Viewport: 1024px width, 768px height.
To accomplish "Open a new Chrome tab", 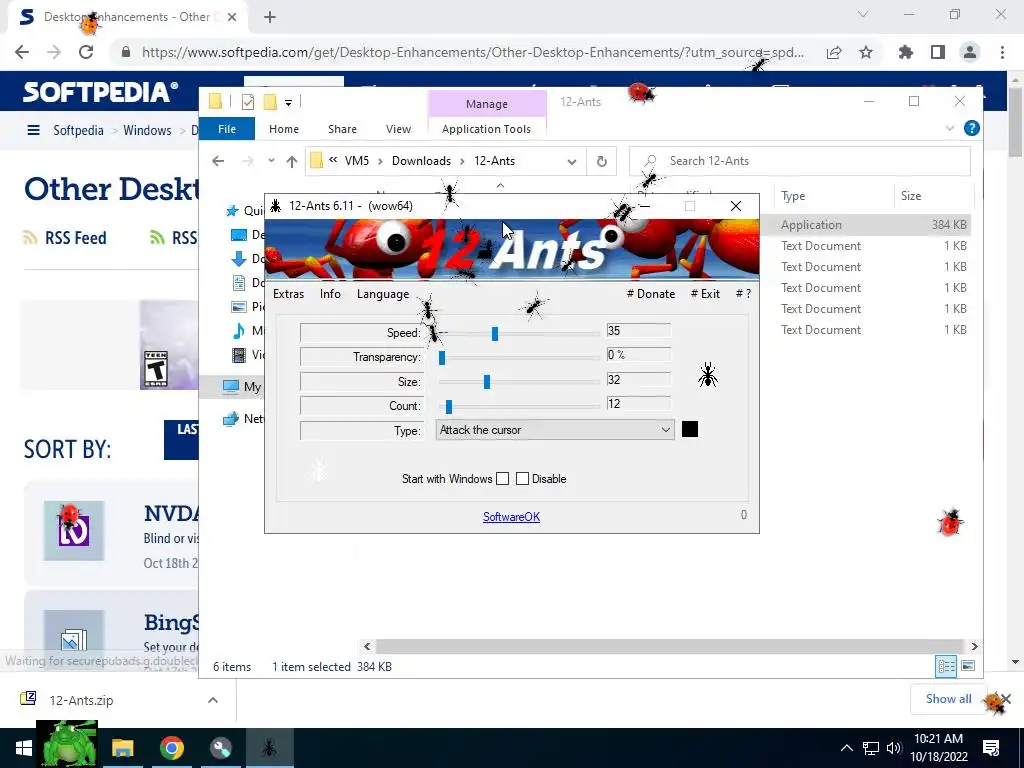I will click(270, 18).
